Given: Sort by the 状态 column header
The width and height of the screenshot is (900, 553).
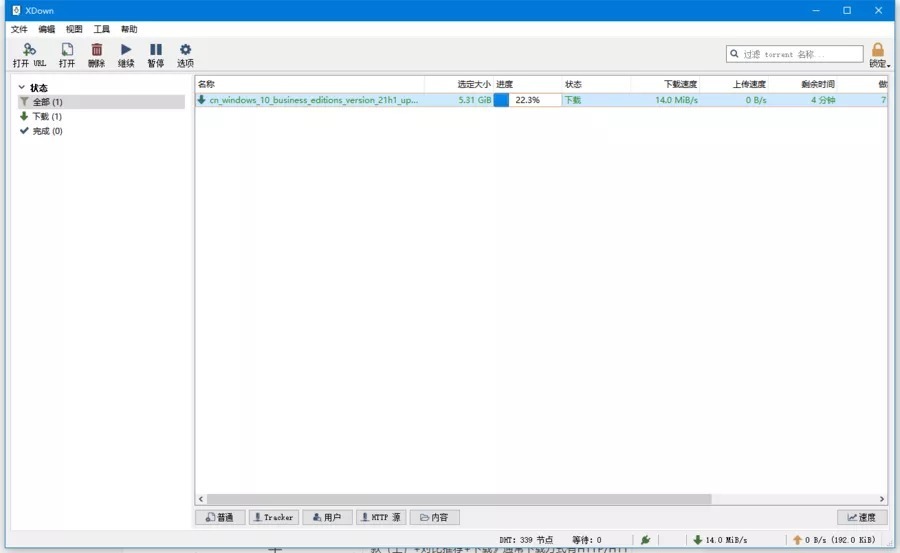Looking at the screenshot, I should pos(596,84).
